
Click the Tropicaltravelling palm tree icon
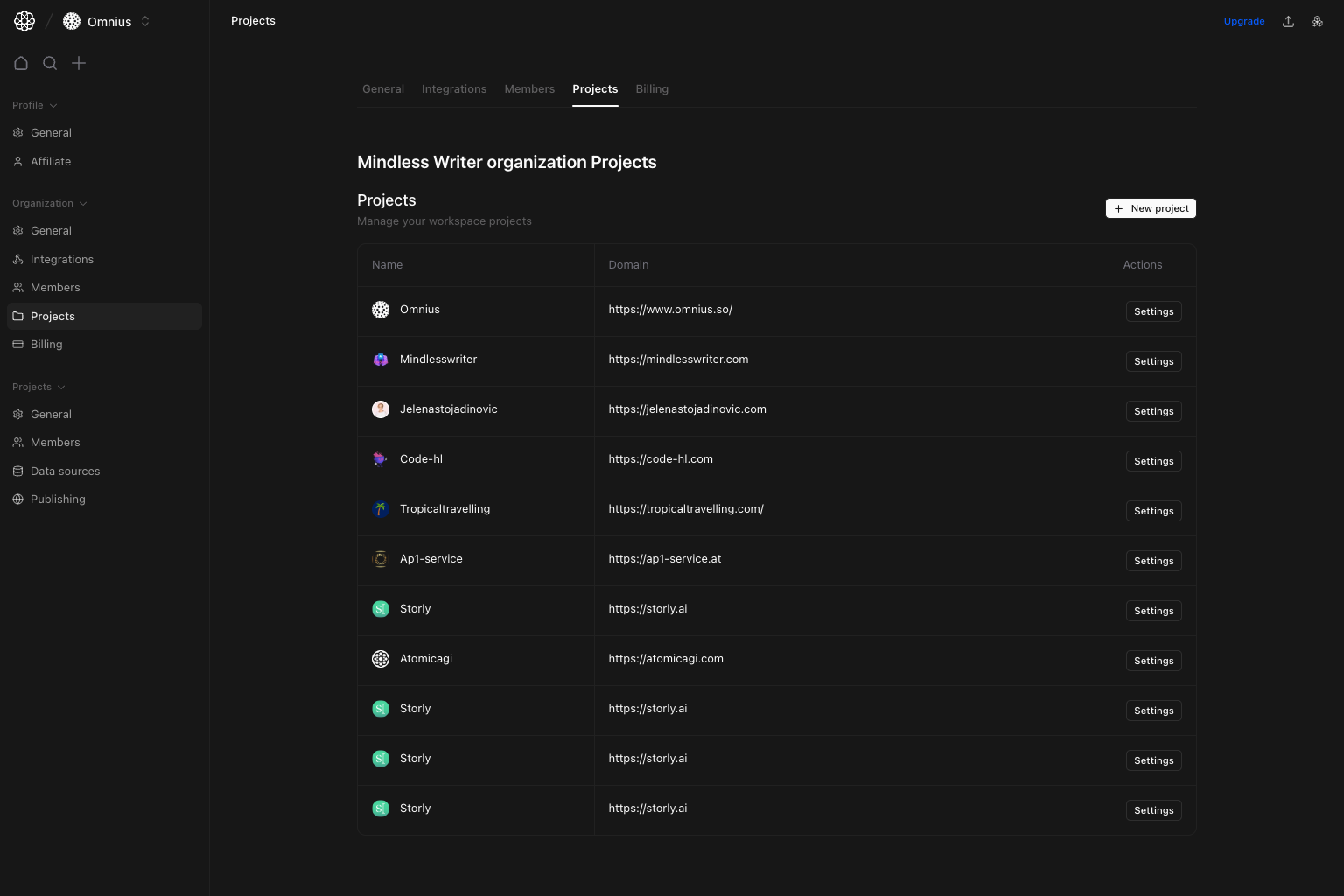point(381,508)
